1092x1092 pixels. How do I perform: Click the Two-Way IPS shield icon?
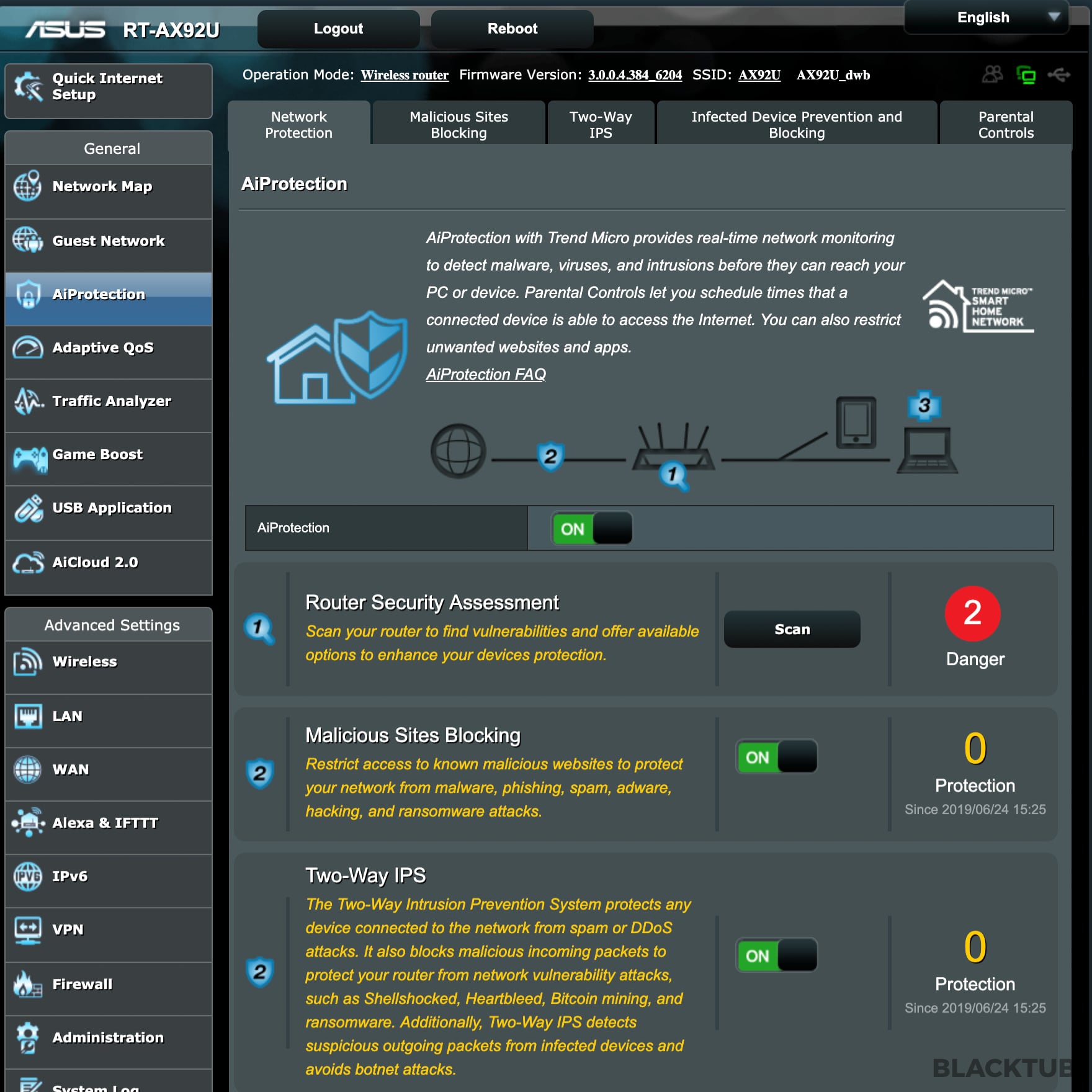pos(259,972)
